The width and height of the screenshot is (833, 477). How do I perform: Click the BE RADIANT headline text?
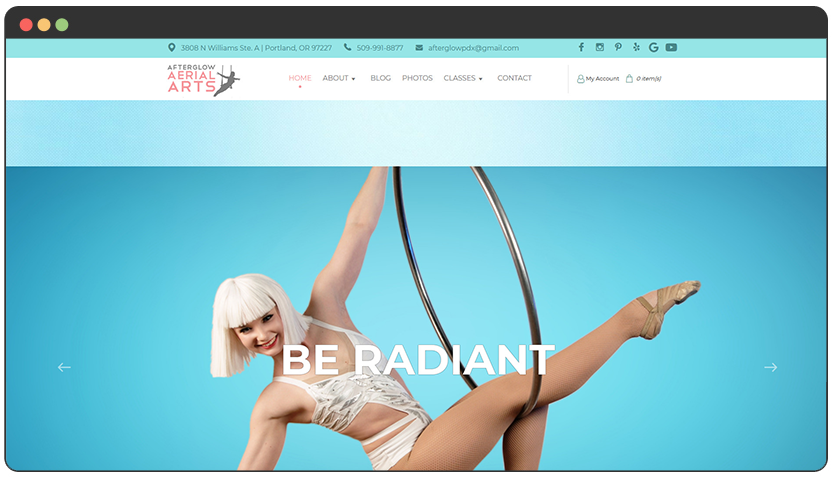click(x=418, y=360)
